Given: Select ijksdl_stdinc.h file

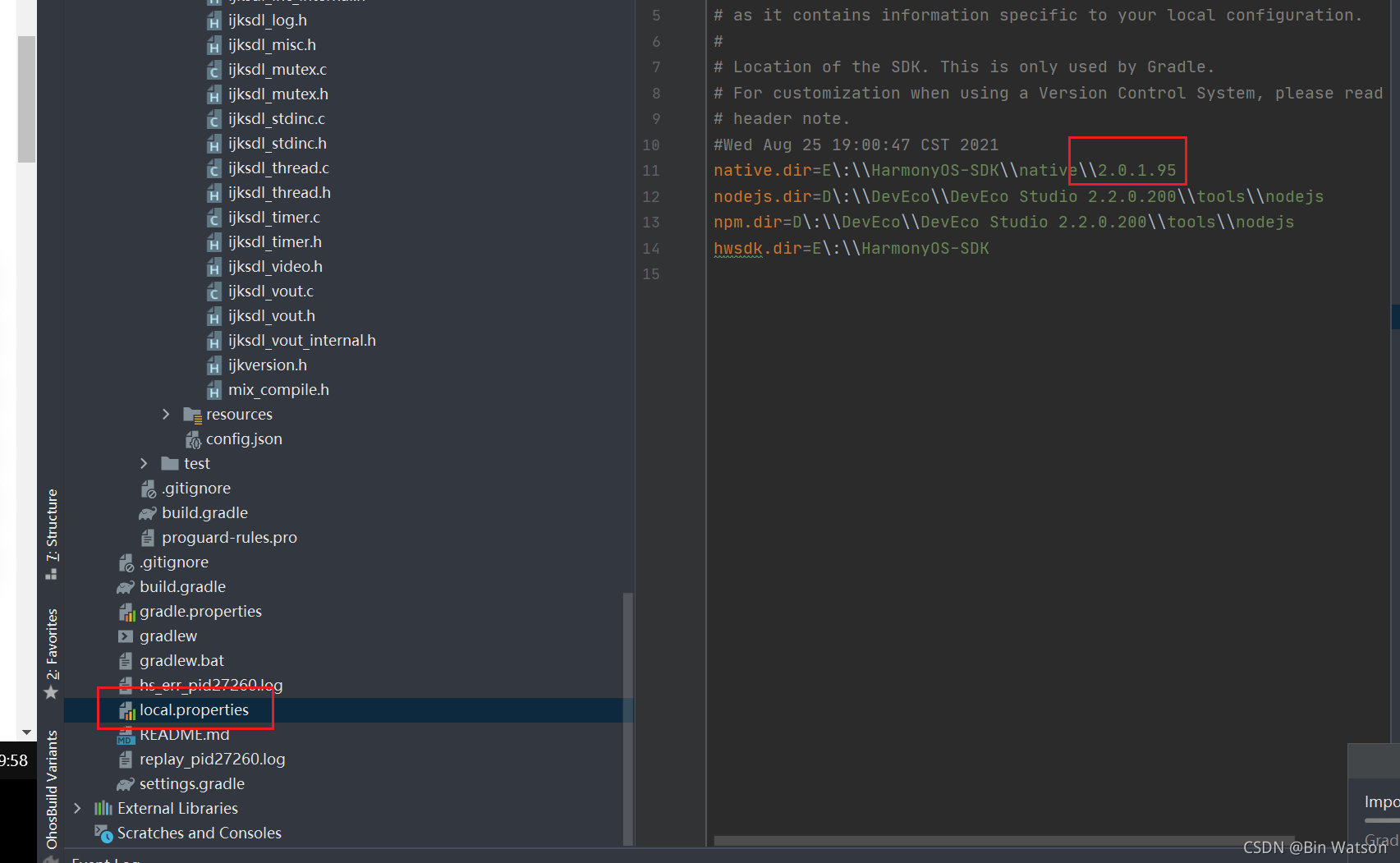Looking at the screenshot, I should [x=277, y=144].
